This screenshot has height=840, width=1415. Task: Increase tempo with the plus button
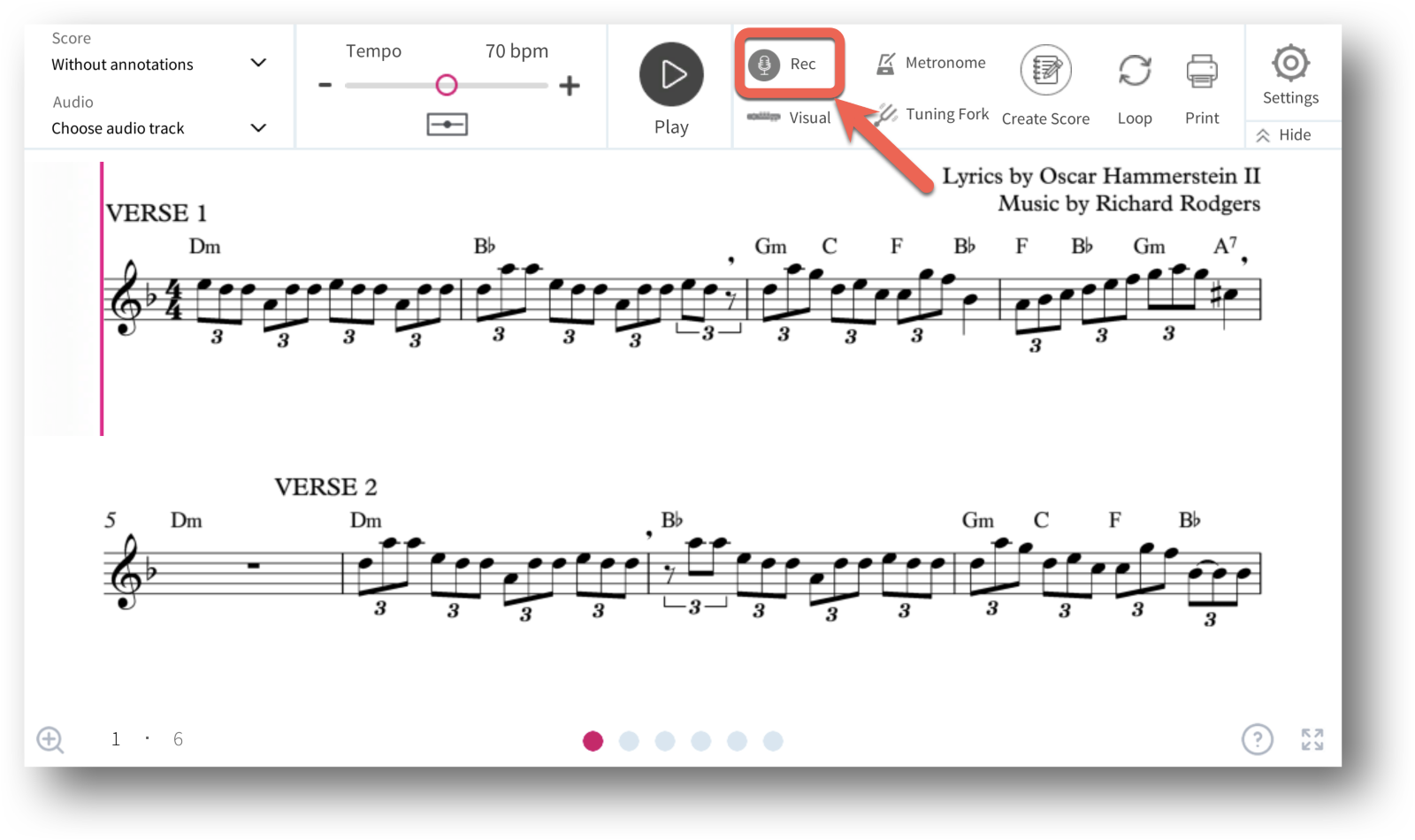pyautogui.click(x=570, y=86)
